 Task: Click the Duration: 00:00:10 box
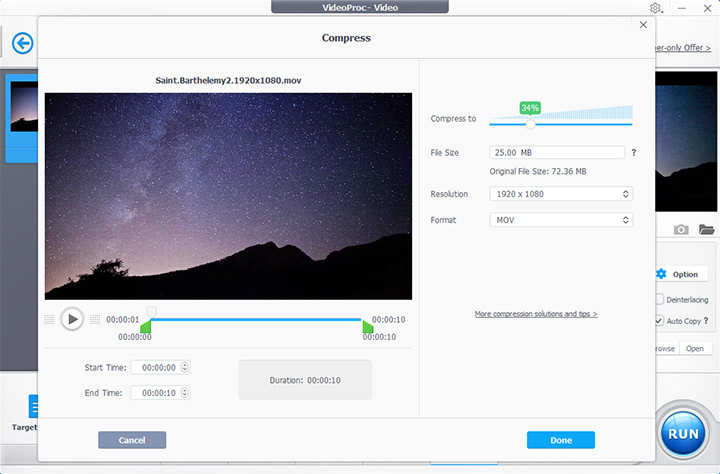point(305,380)
